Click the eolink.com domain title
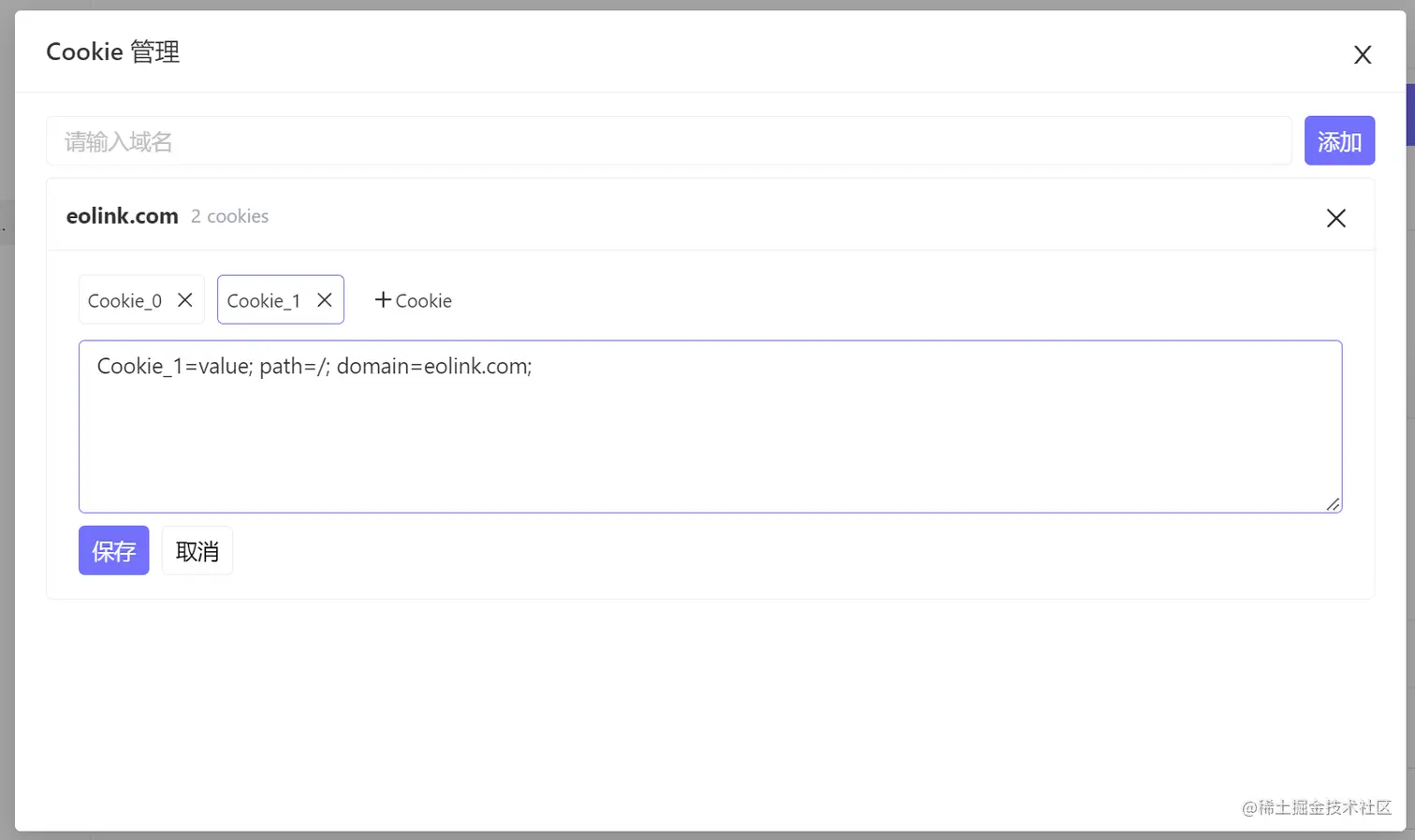 click(122, 216)
